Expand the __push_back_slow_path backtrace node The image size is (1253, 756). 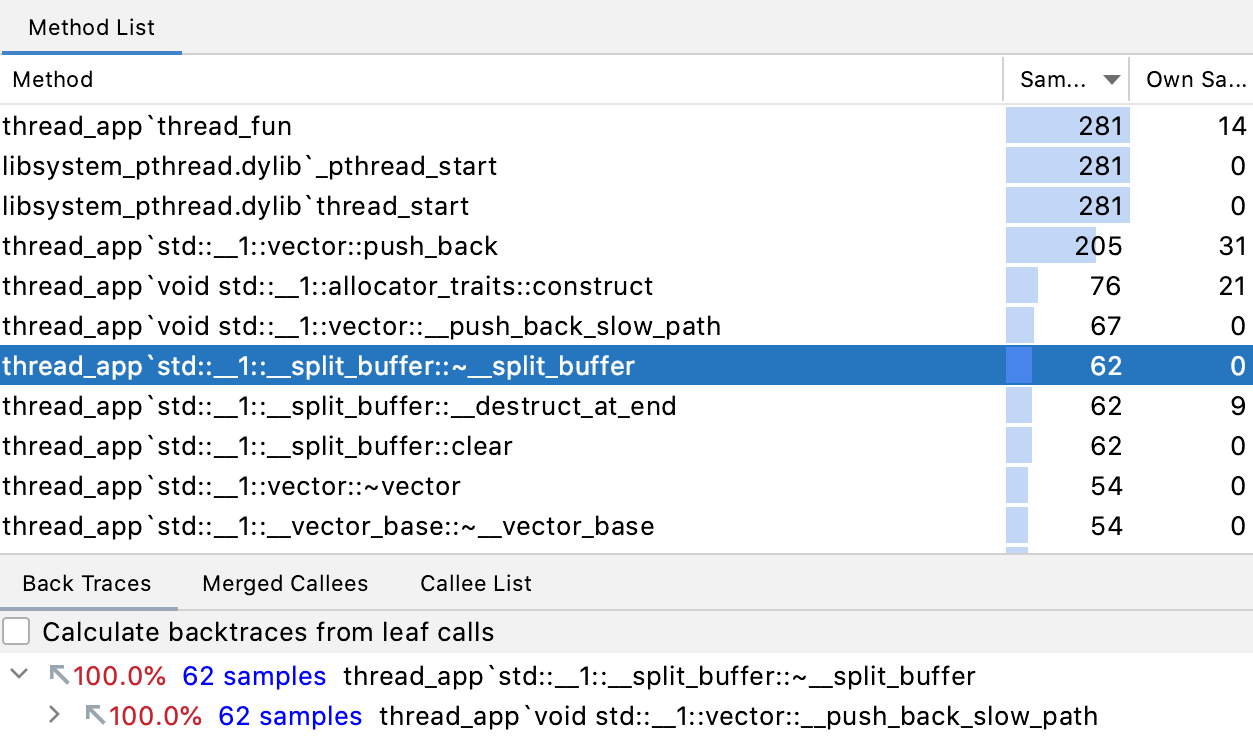(x=54, y=716)
